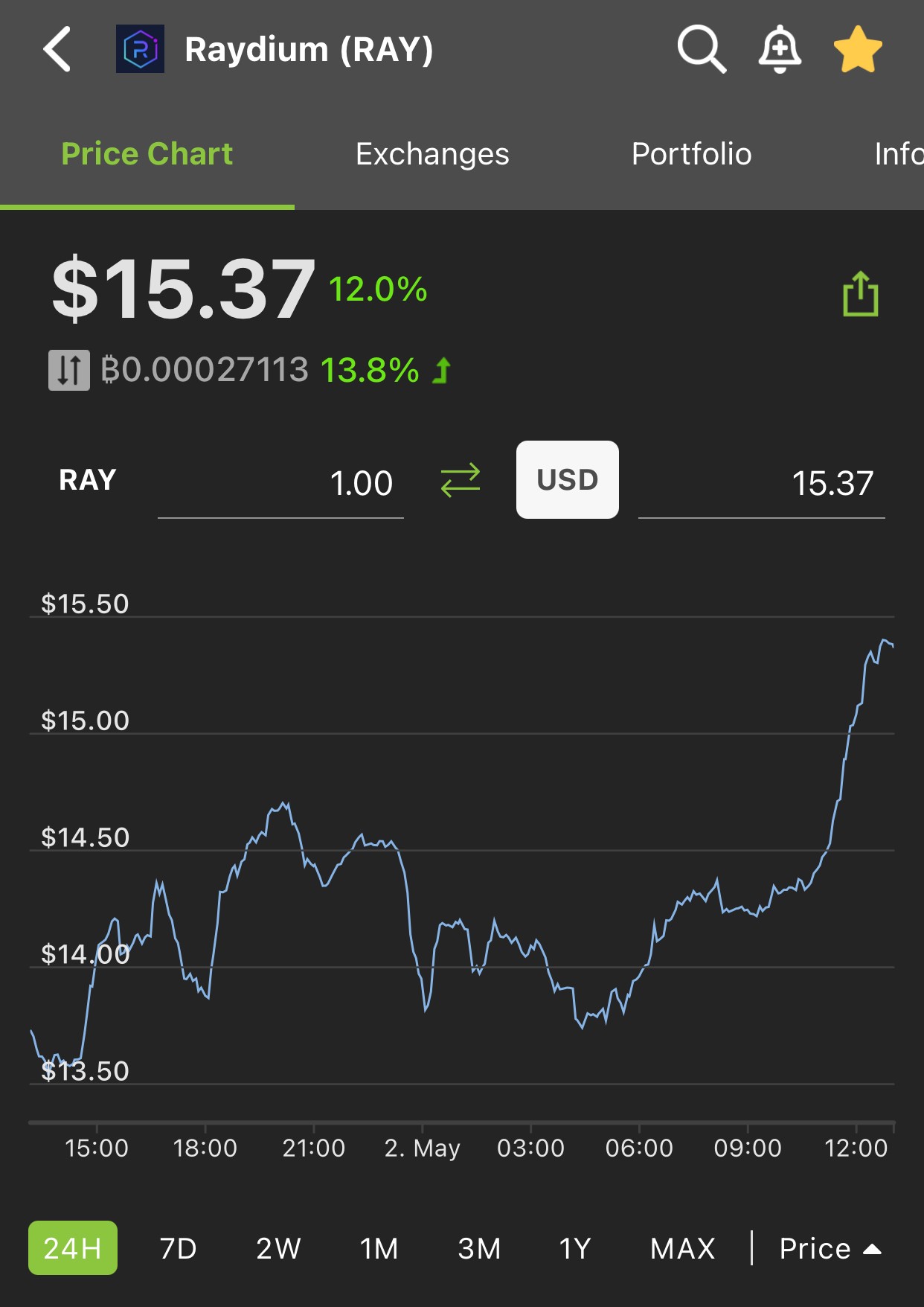Tap the Raydium coin logo
The image size is (924, 1307).
pyautogui.click(x=140, y=49)
